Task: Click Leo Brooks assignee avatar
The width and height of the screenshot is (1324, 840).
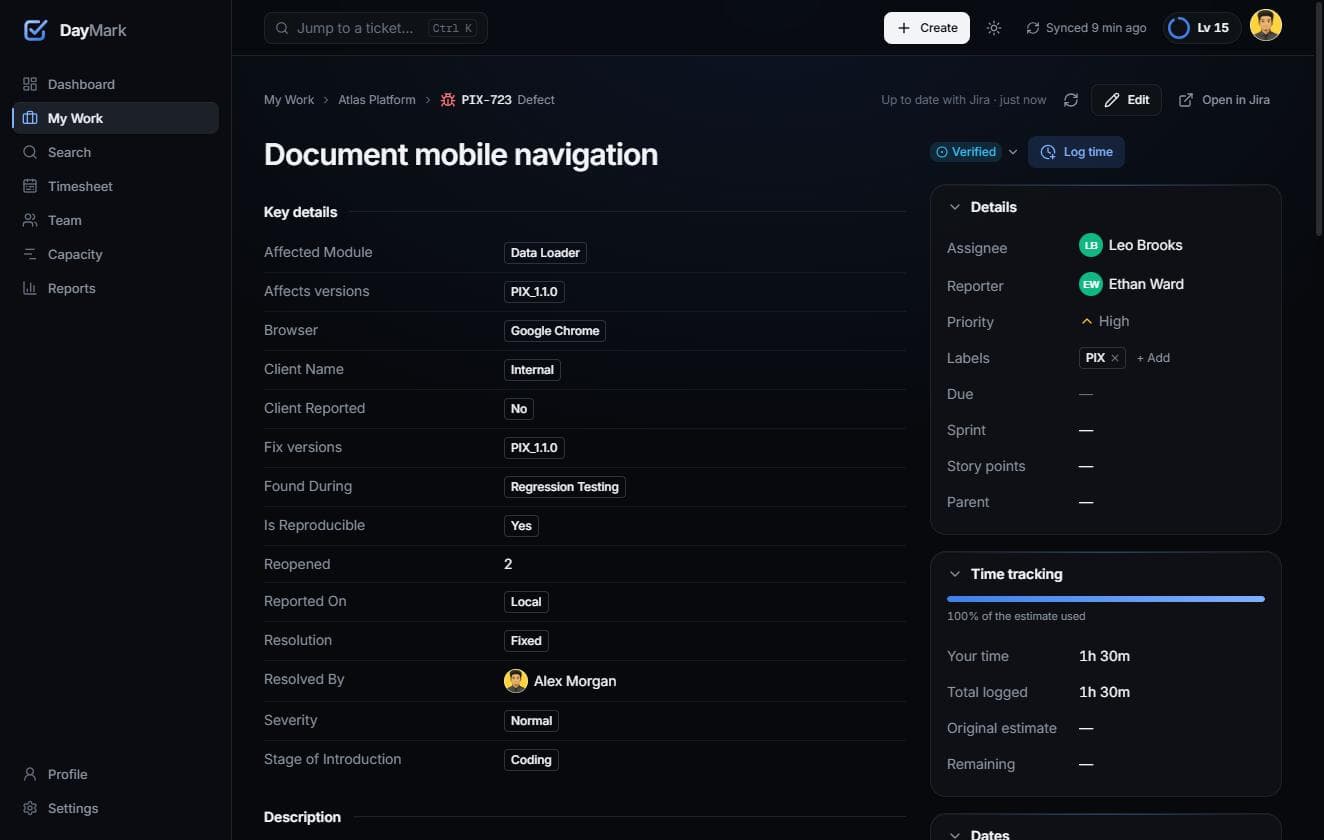Action: (x=1091, y=246)
